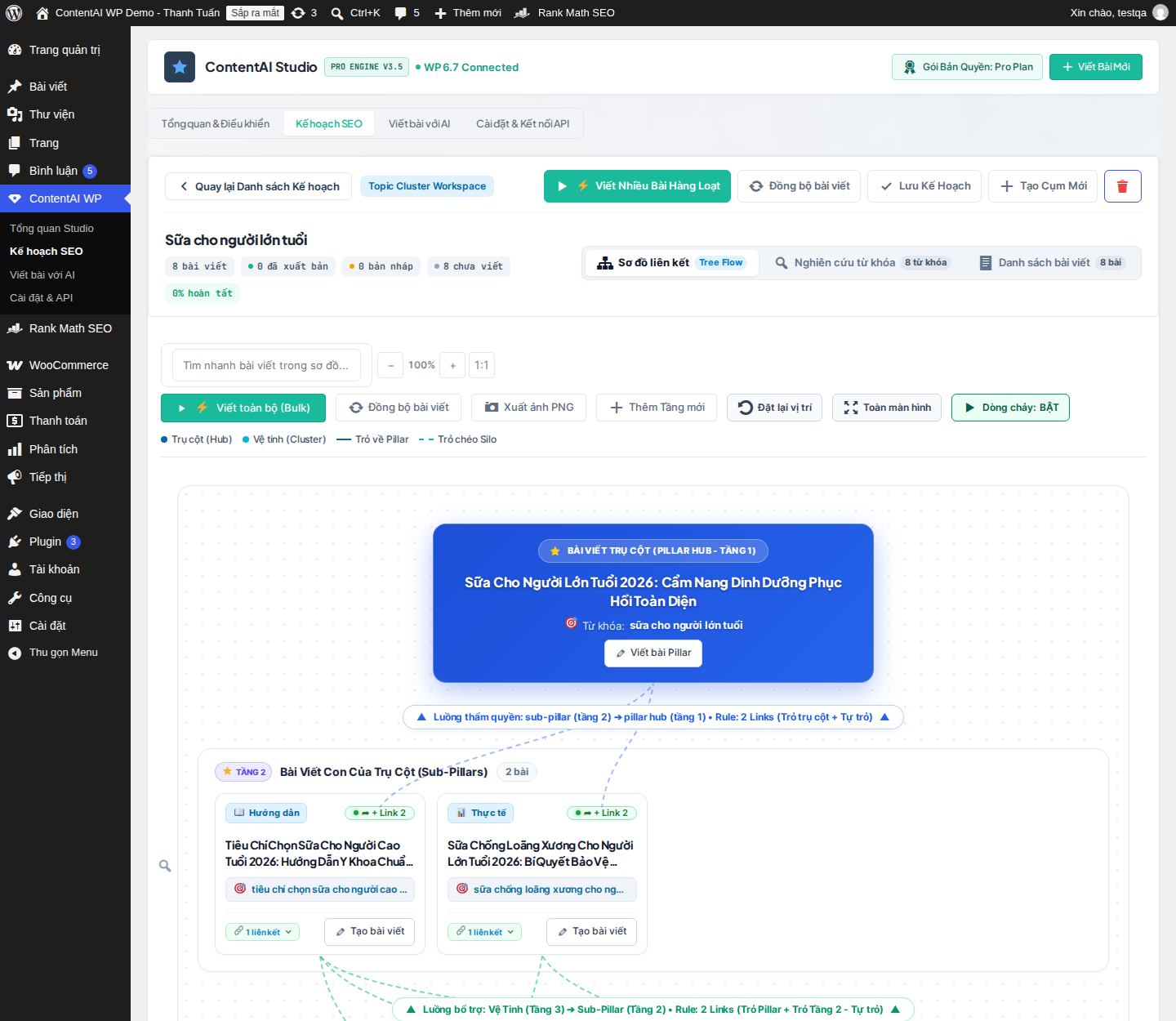Open the Tổng quan & Điều khiển tab

click(x=216, y=124)
